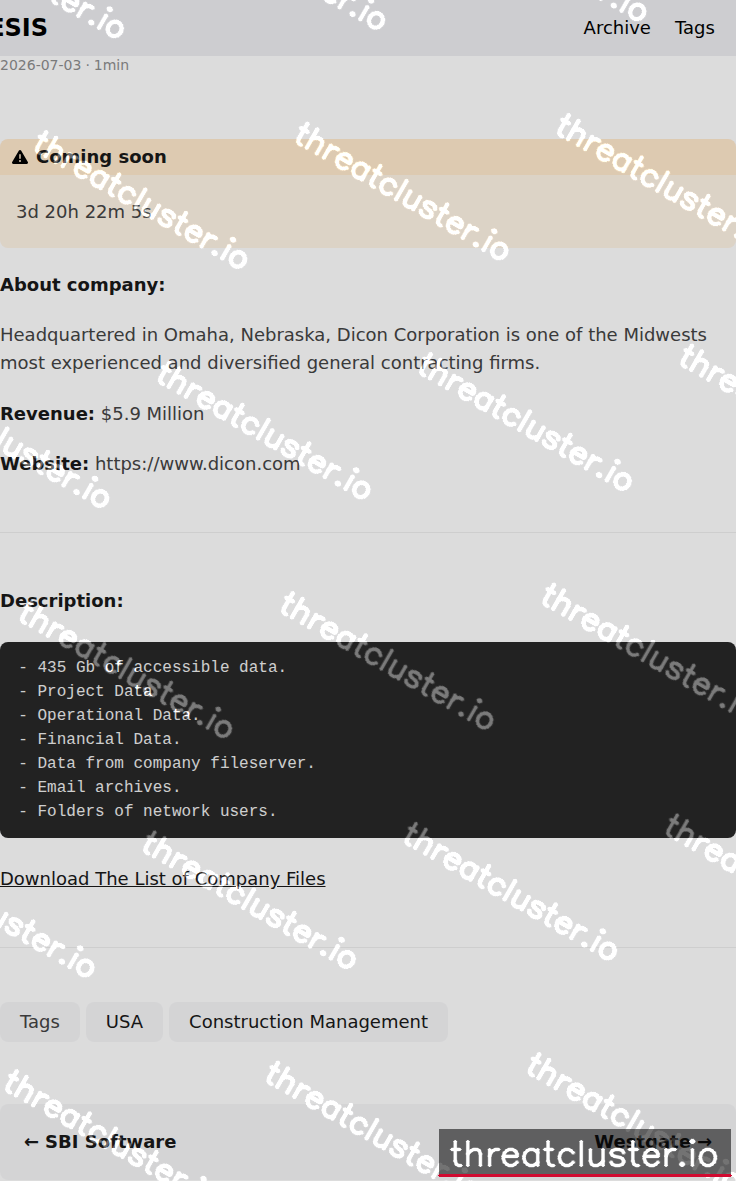Image resolution: width=736 pixels, height=1181 pixels.
Task: Select the USA tag
Action: coord(124,1022)
